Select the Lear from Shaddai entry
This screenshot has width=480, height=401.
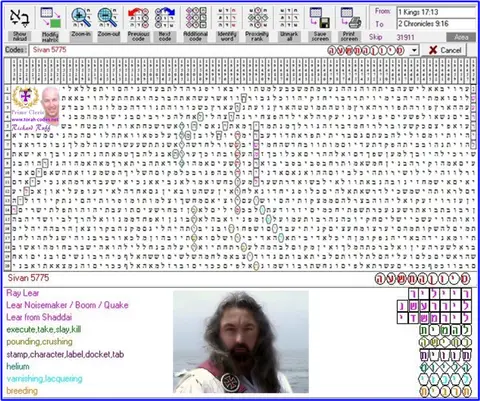pos(39,317)
